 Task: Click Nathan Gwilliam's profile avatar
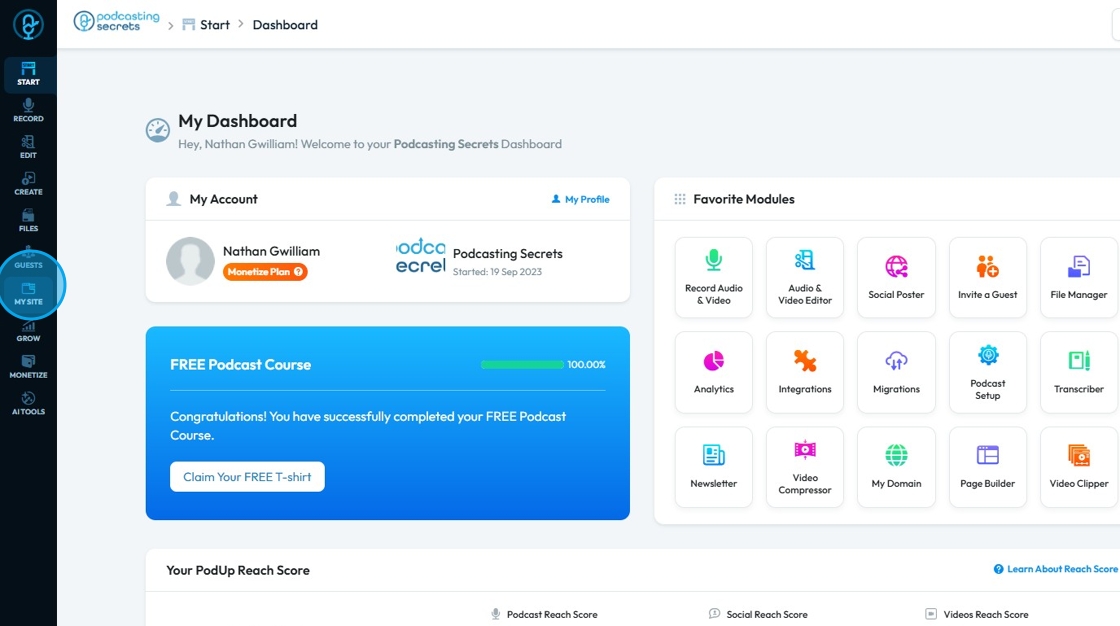[190, 261]
